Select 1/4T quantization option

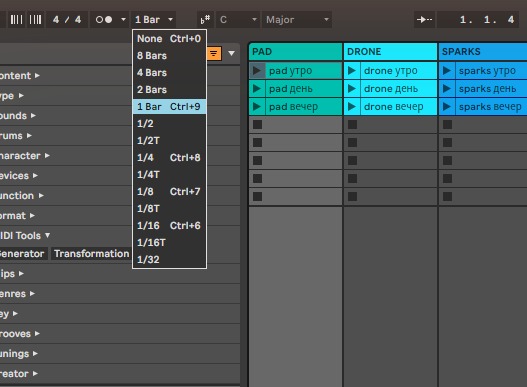click(169, 175)
